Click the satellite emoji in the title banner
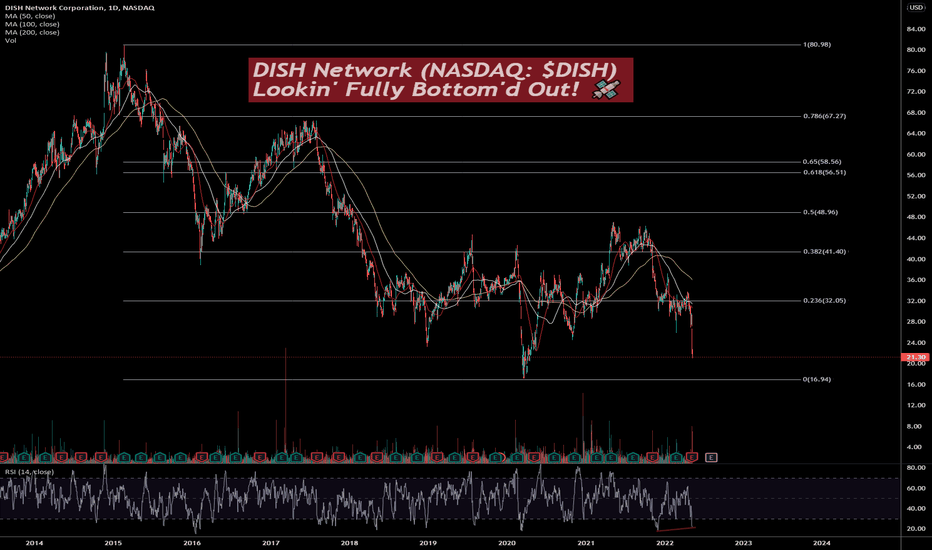Screen dimensions: 932x550 [606, 90]
